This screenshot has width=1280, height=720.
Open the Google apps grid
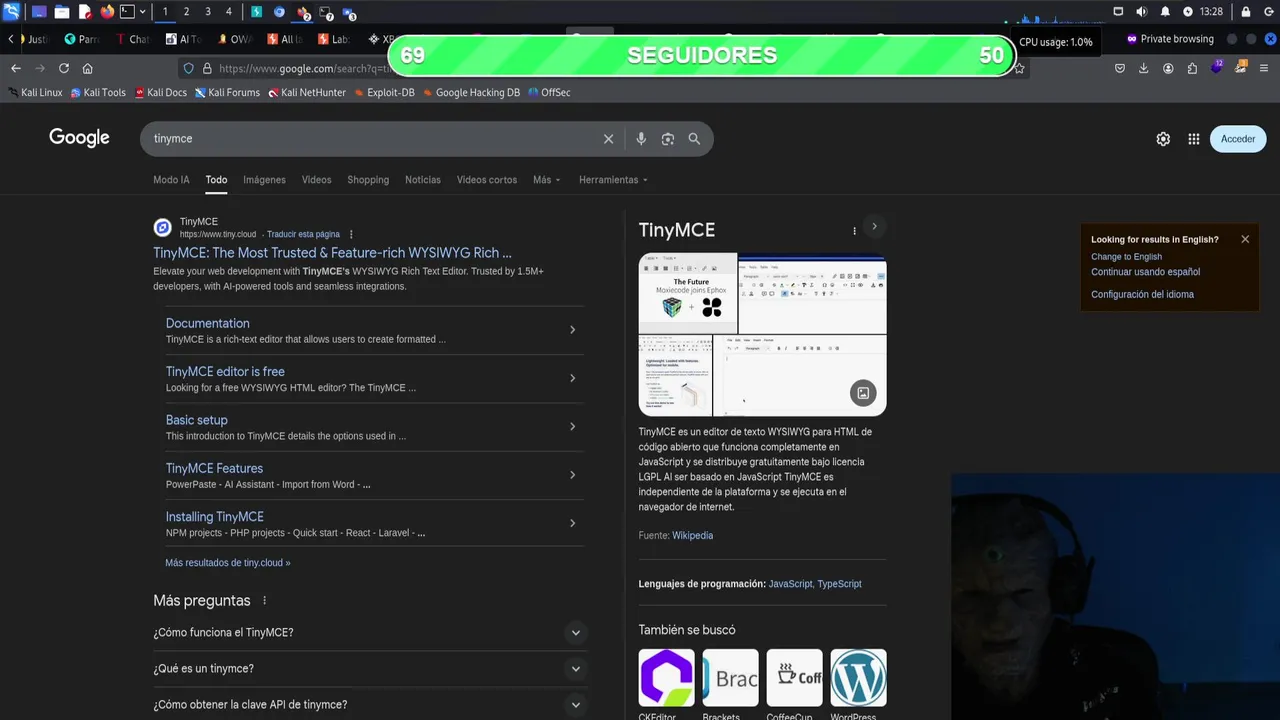(x=1193, y=139)
